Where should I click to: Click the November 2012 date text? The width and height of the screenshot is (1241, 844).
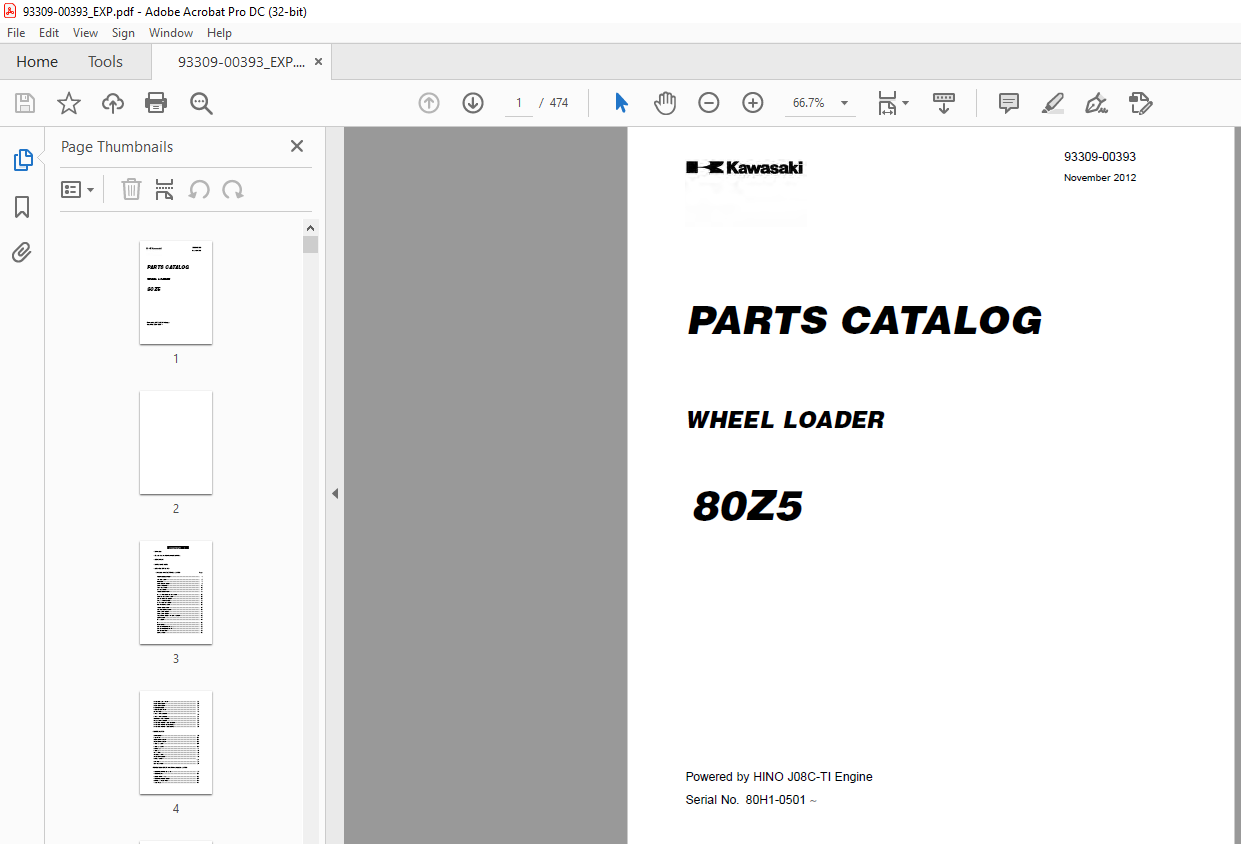click(1100, 178)
